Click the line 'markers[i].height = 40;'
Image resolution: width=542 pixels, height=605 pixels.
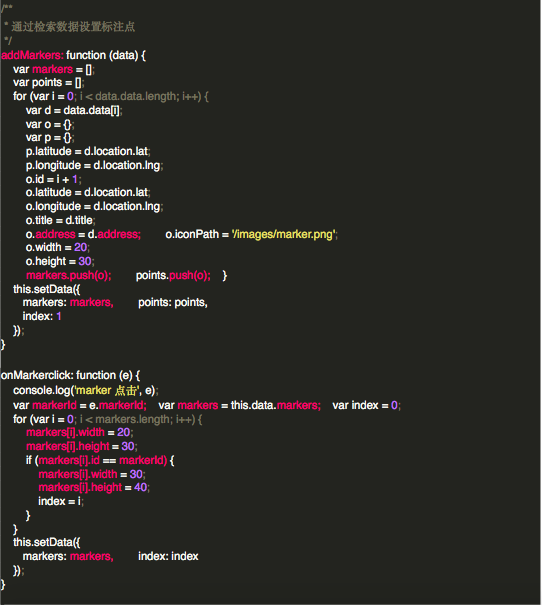click(x=94, y=488)
